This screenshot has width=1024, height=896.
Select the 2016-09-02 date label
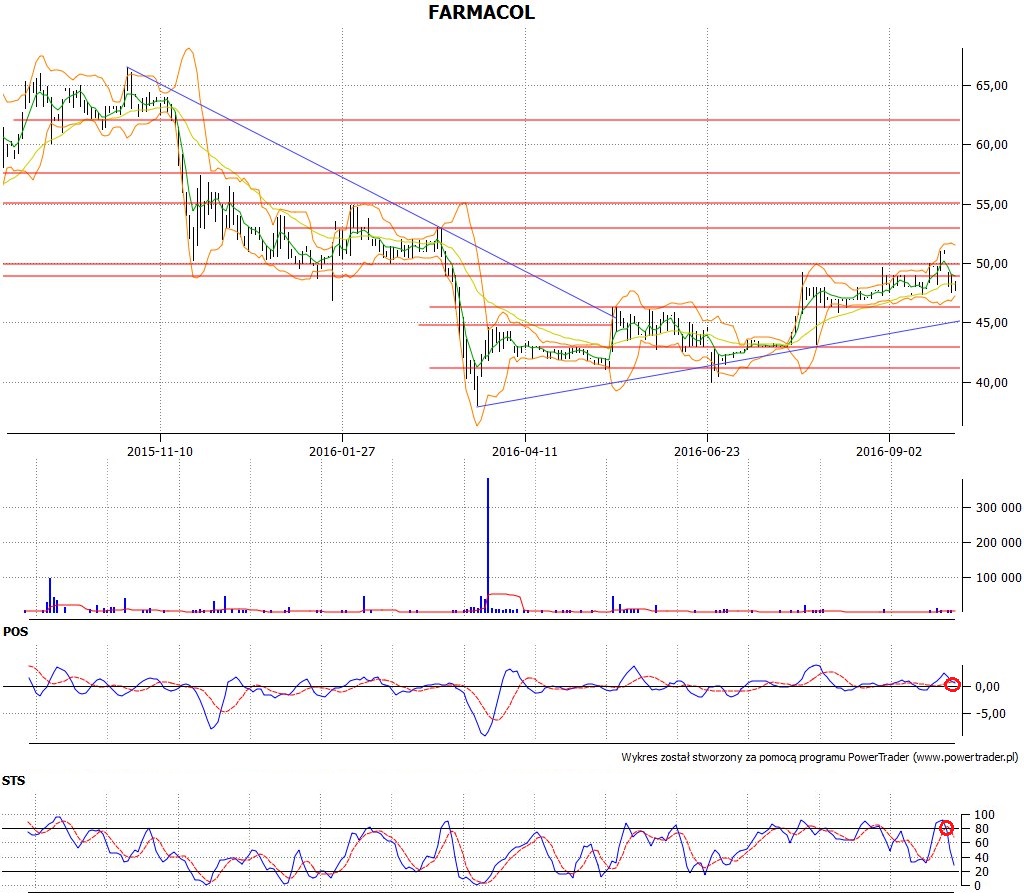point(889,451)
